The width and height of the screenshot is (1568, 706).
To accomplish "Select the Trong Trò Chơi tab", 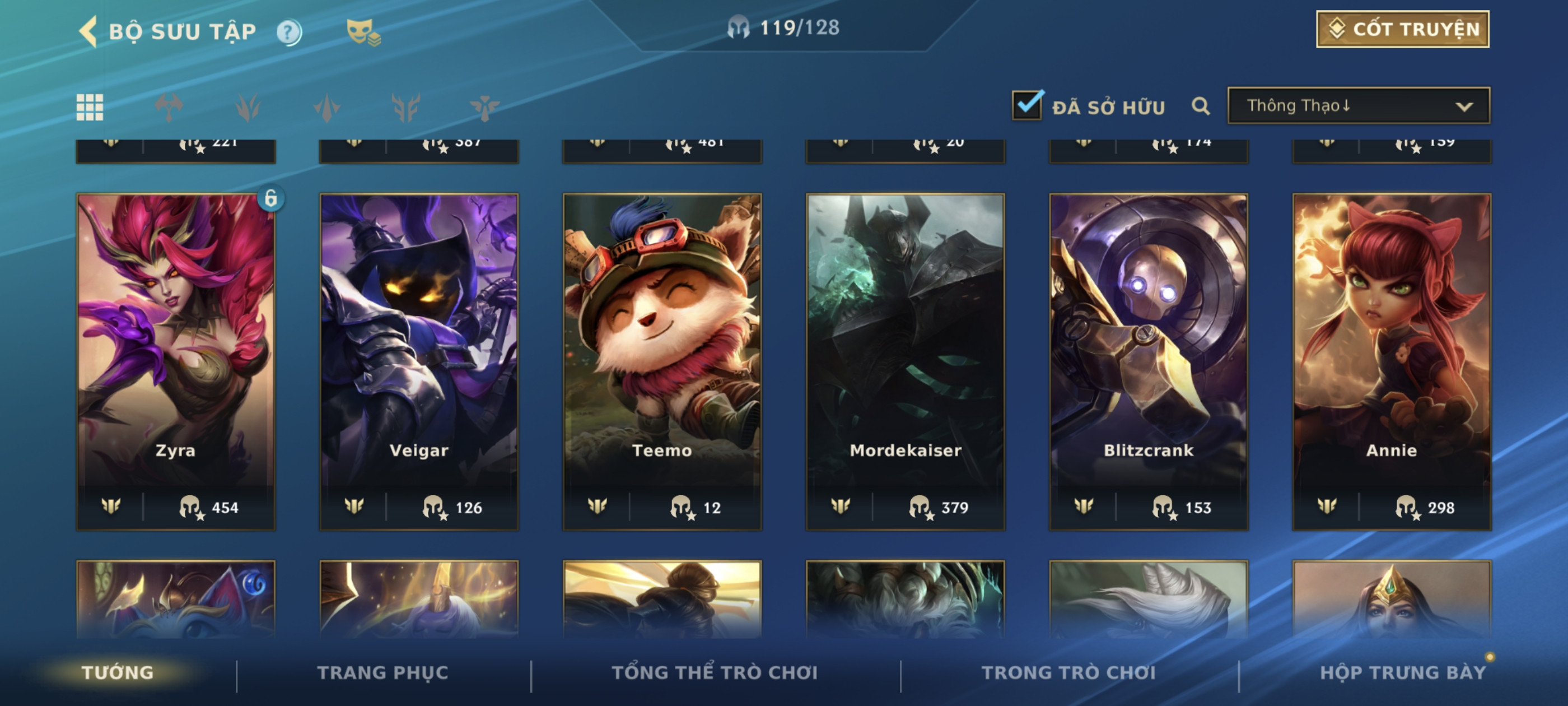I will tap(1068, 672).
